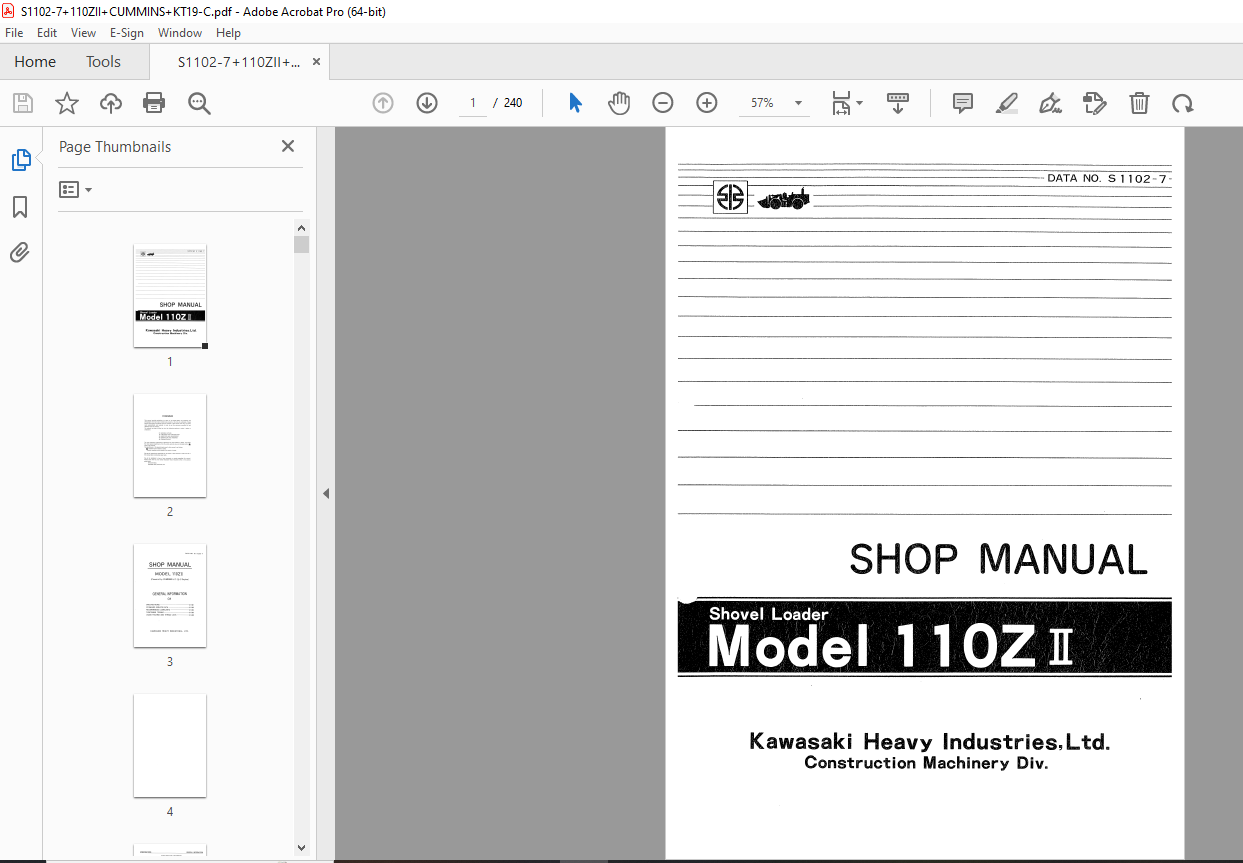This screenshot has height=863, width=1243.
Task: Click the Kawasaki Heavy Industries, Ltd. text
Action: 929,742
